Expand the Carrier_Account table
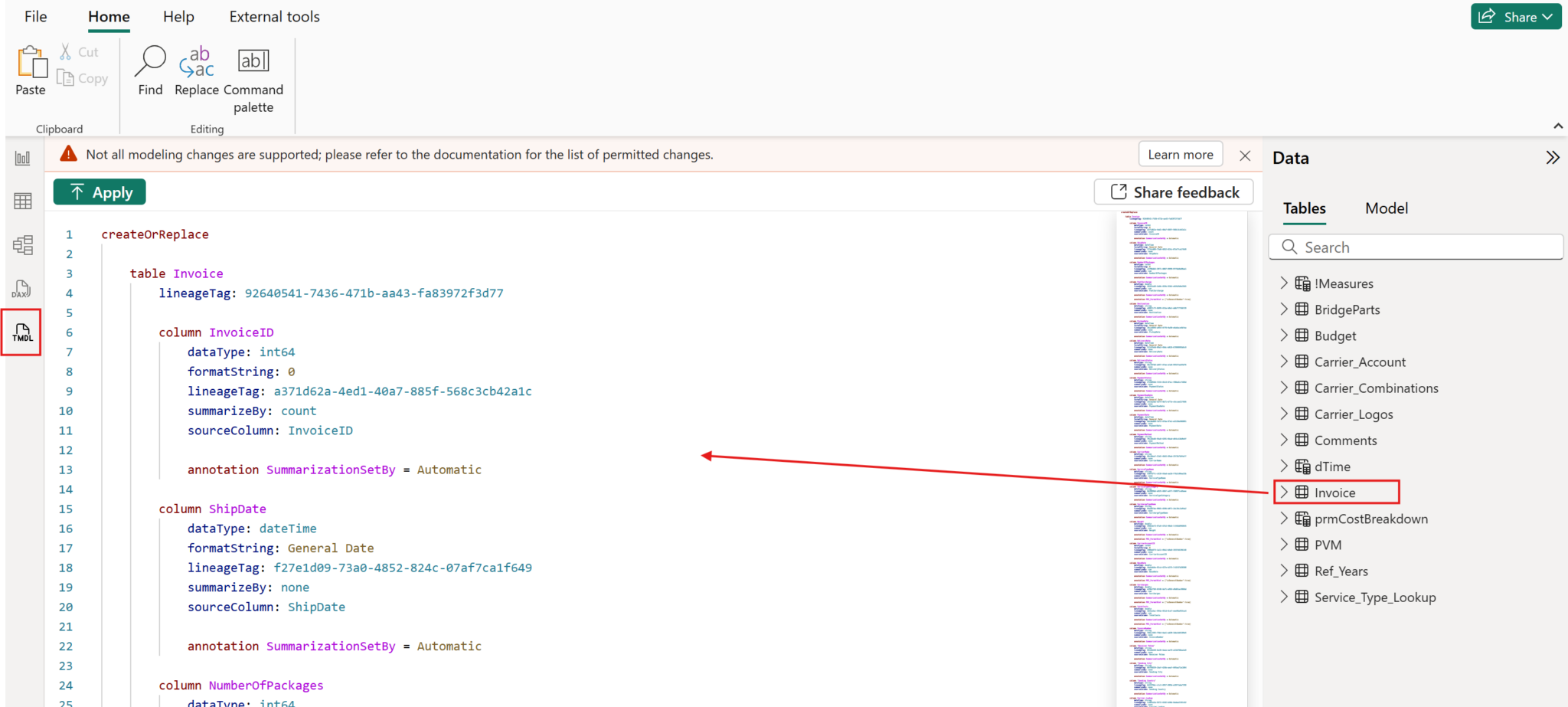 click(1284, 362)
